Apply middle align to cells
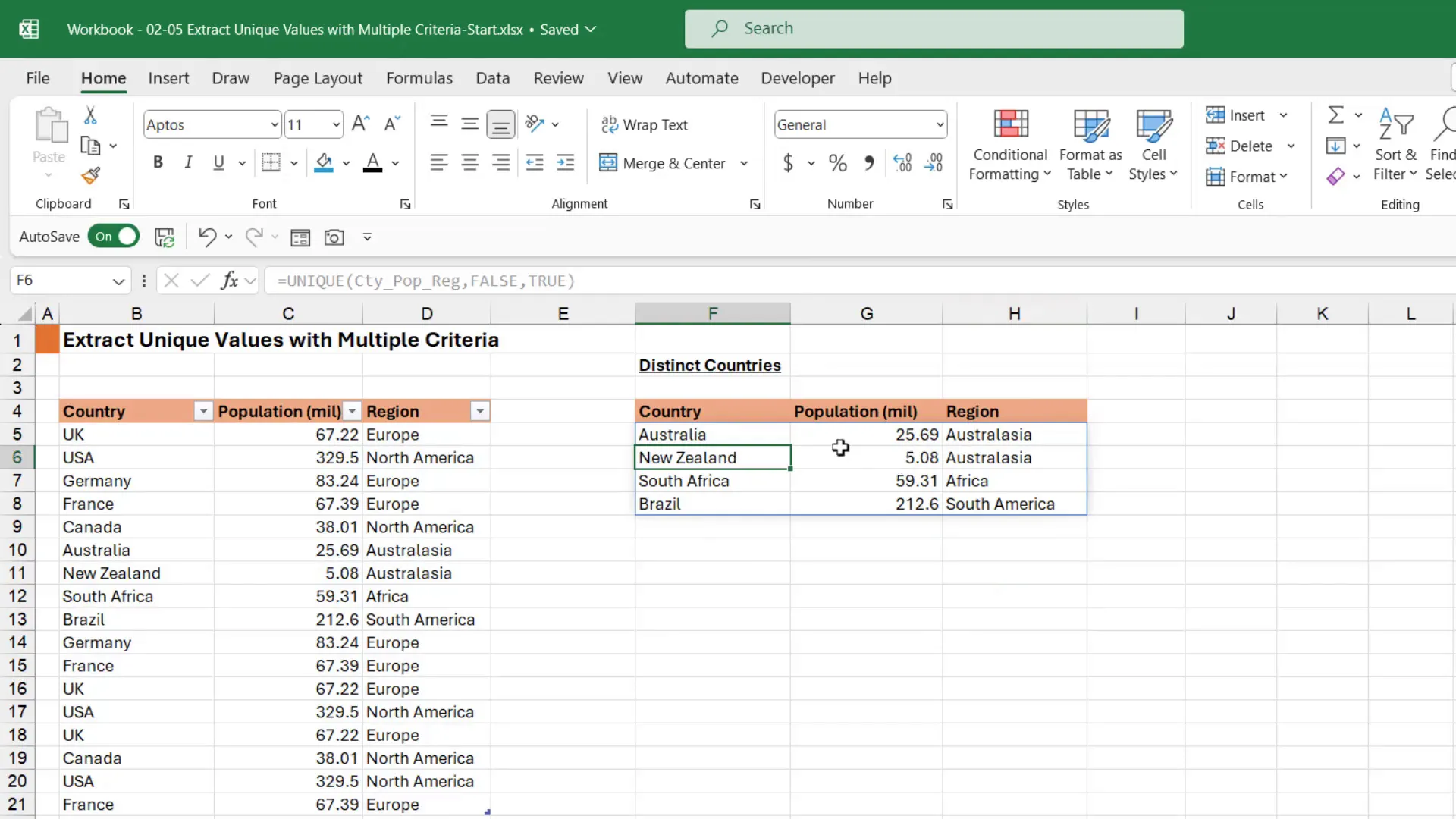This screenshot has height=819, width=1456. coord(469,124)
